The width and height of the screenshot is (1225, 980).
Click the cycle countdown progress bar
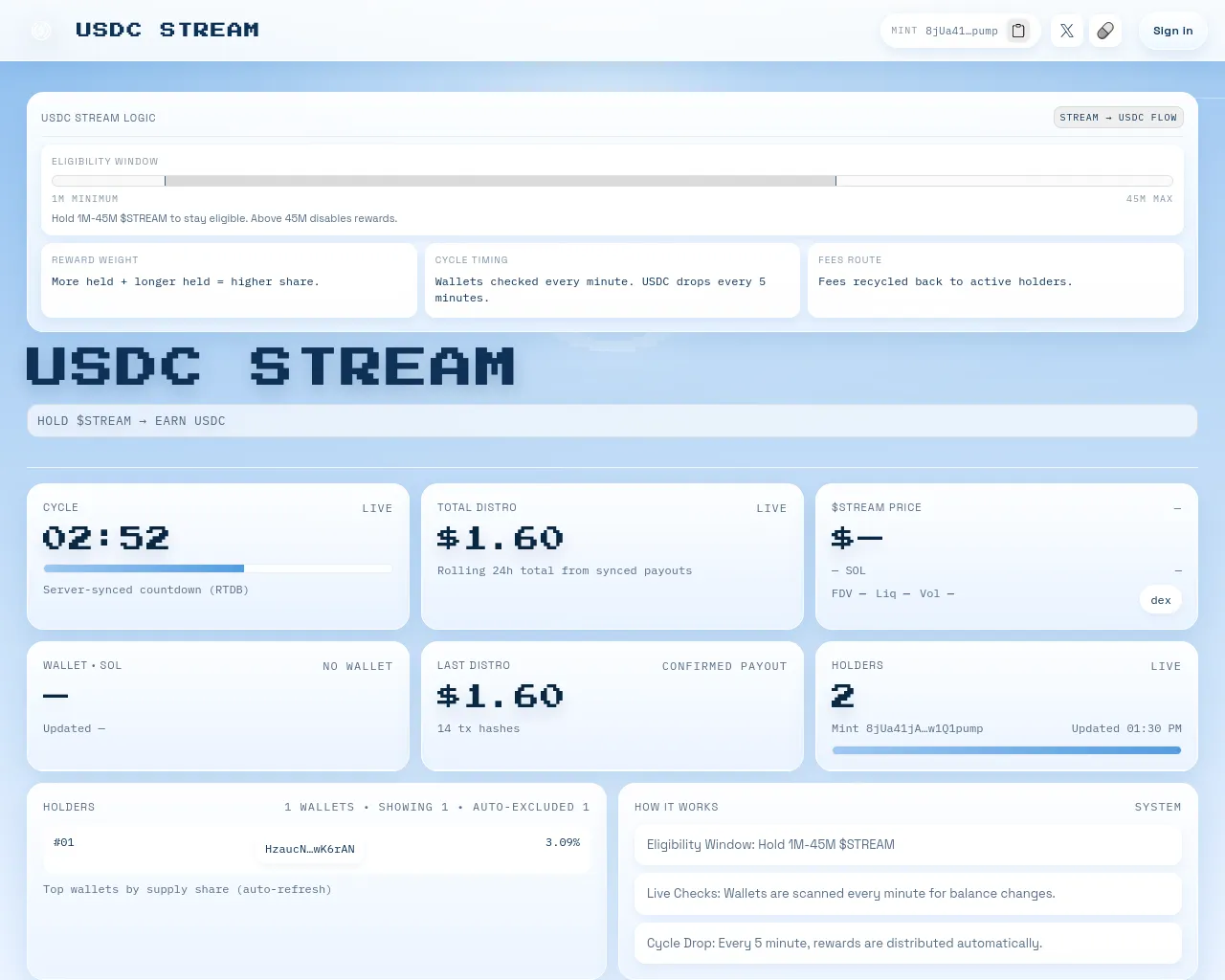coord(218,568)
